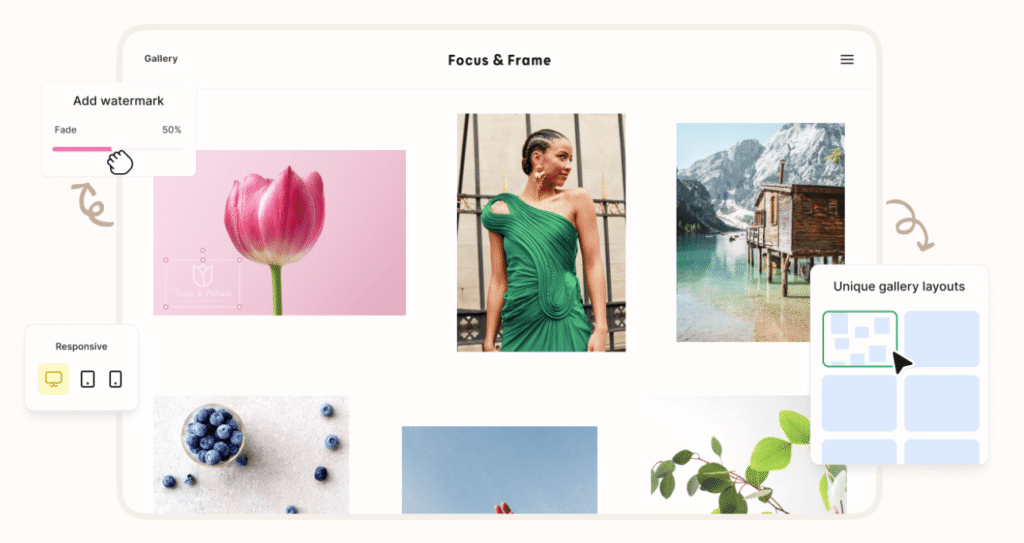
Task: Choose the scattered collage gallery layout
Action: click(859, 338)
